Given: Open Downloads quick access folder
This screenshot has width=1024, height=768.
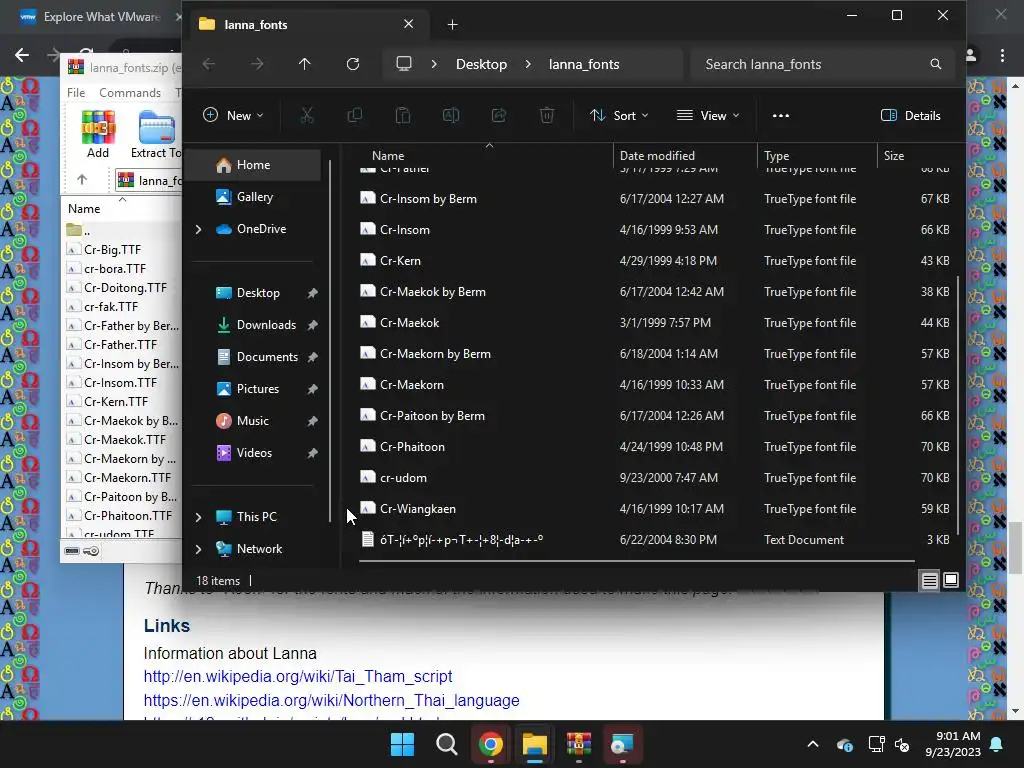Looking at the screenshot, I should (266, 325).
